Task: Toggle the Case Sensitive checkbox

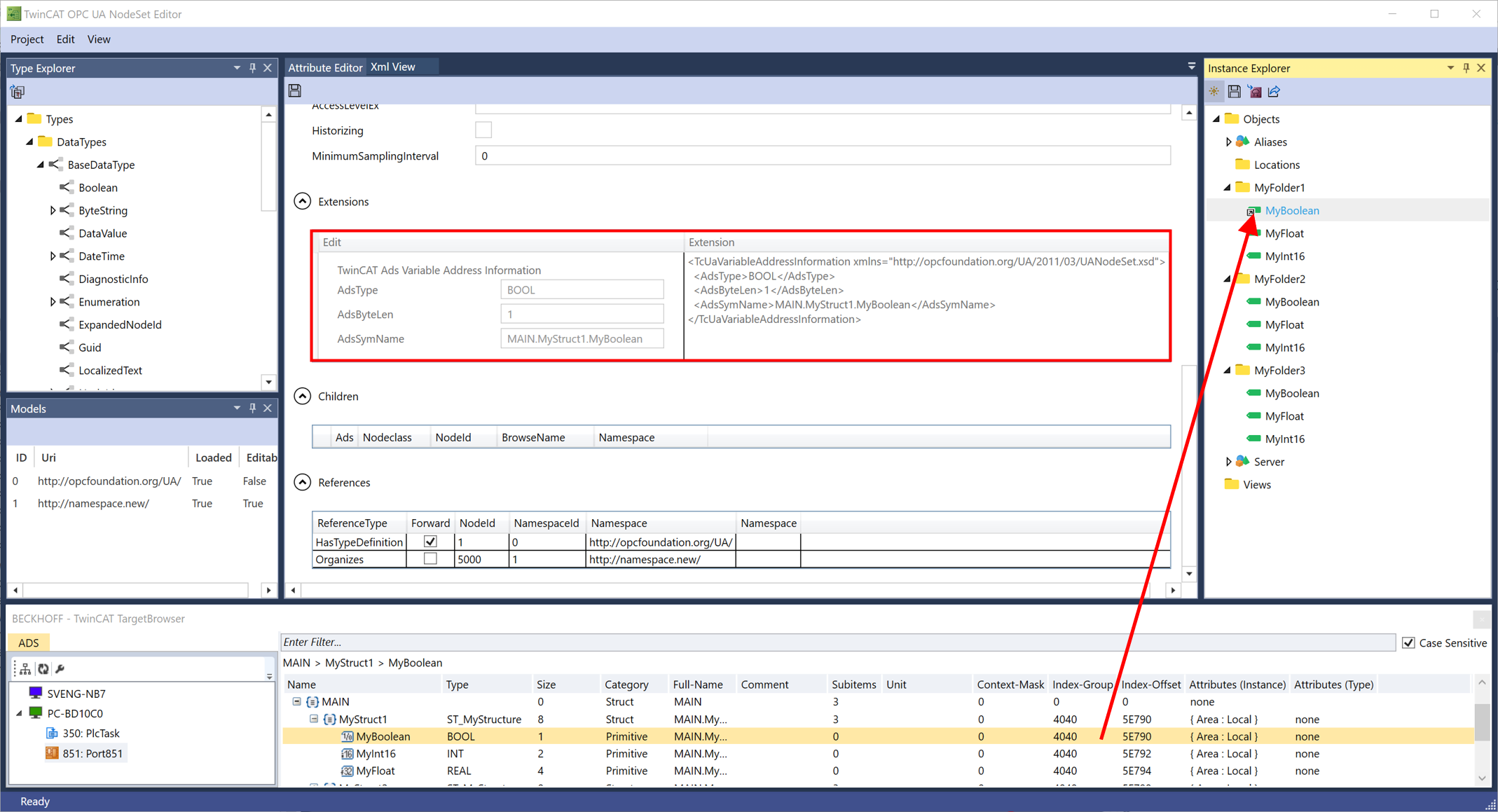Action: [x=1408, y=642]
